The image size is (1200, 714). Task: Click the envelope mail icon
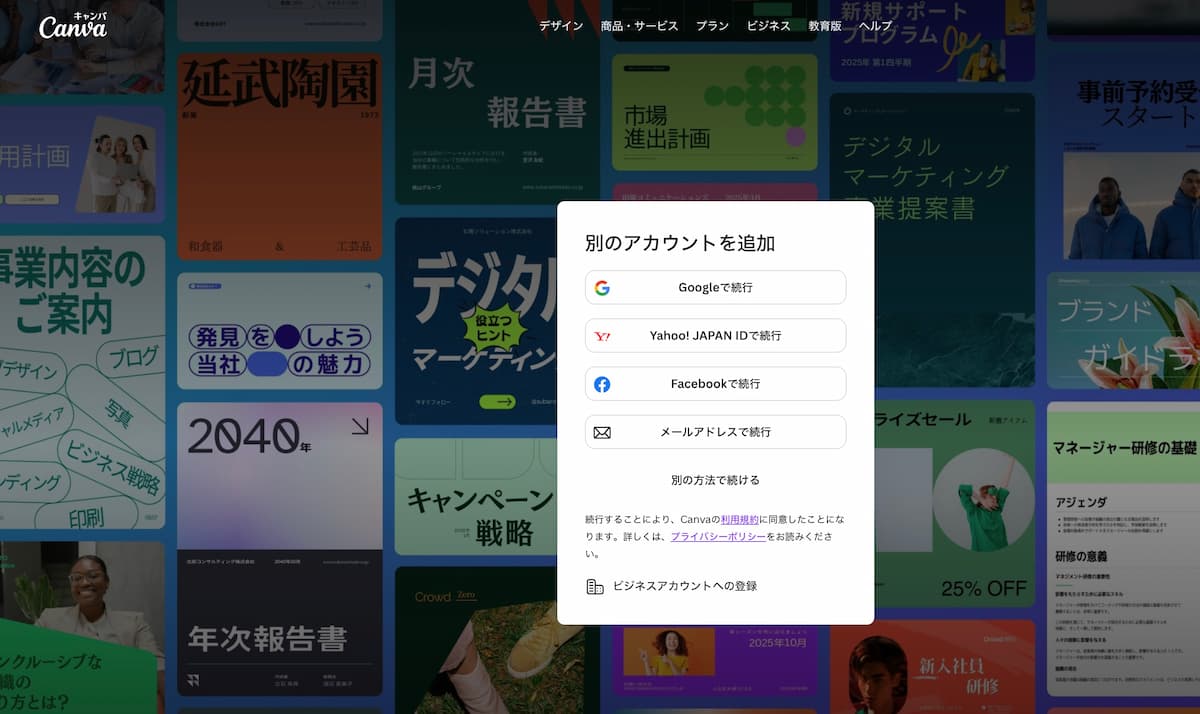point(602,432)
